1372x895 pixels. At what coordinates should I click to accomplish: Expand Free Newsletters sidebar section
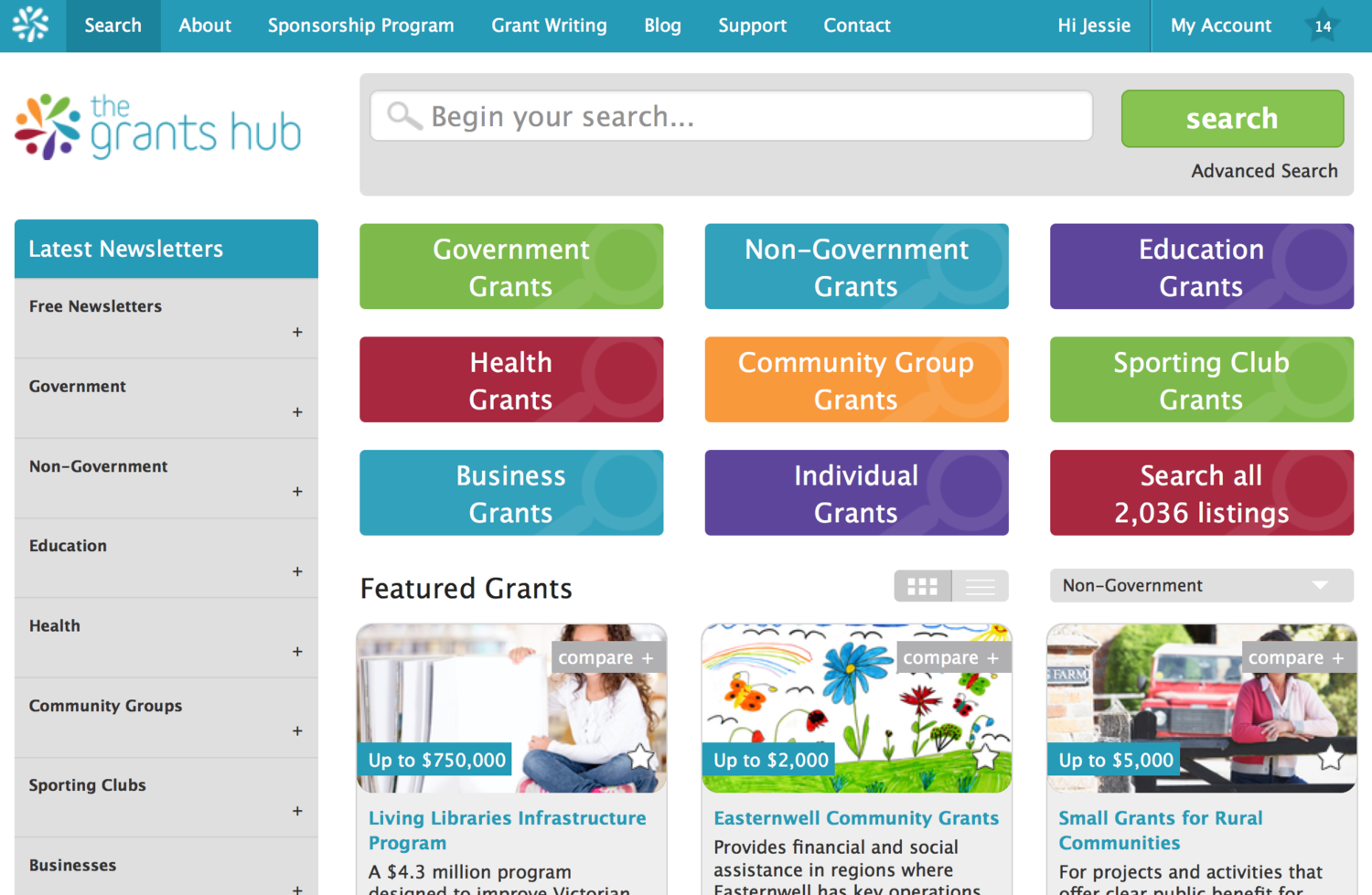(x=297, y=332)
